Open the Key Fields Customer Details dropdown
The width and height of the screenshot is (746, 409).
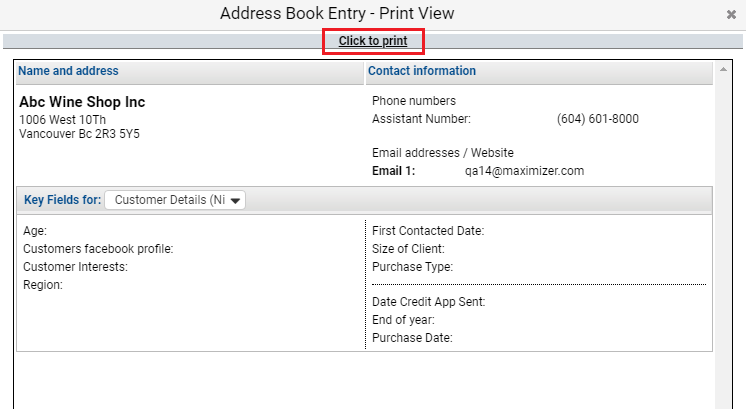(175, 200)
